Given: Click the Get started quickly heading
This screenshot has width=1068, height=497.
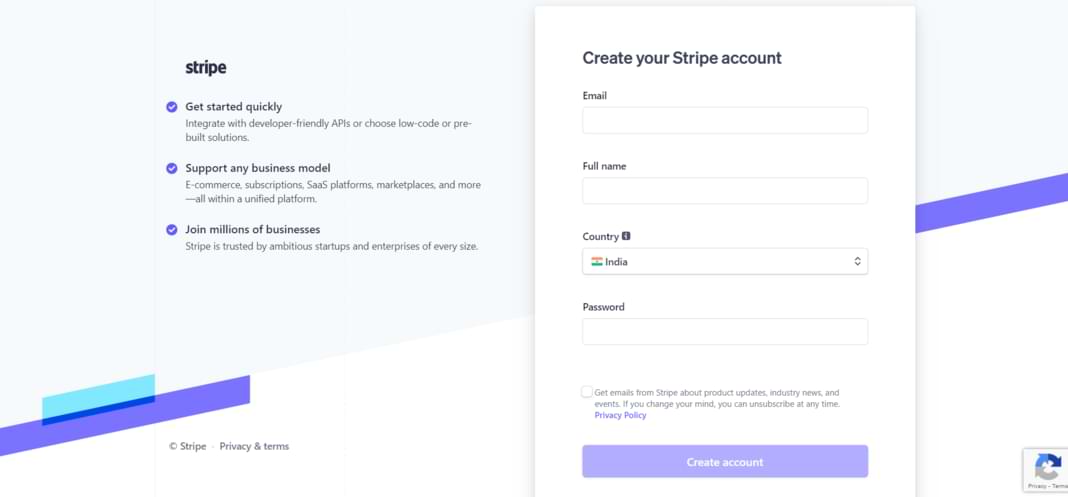Looking at the screenshot, I should click(x=234, y=107).
